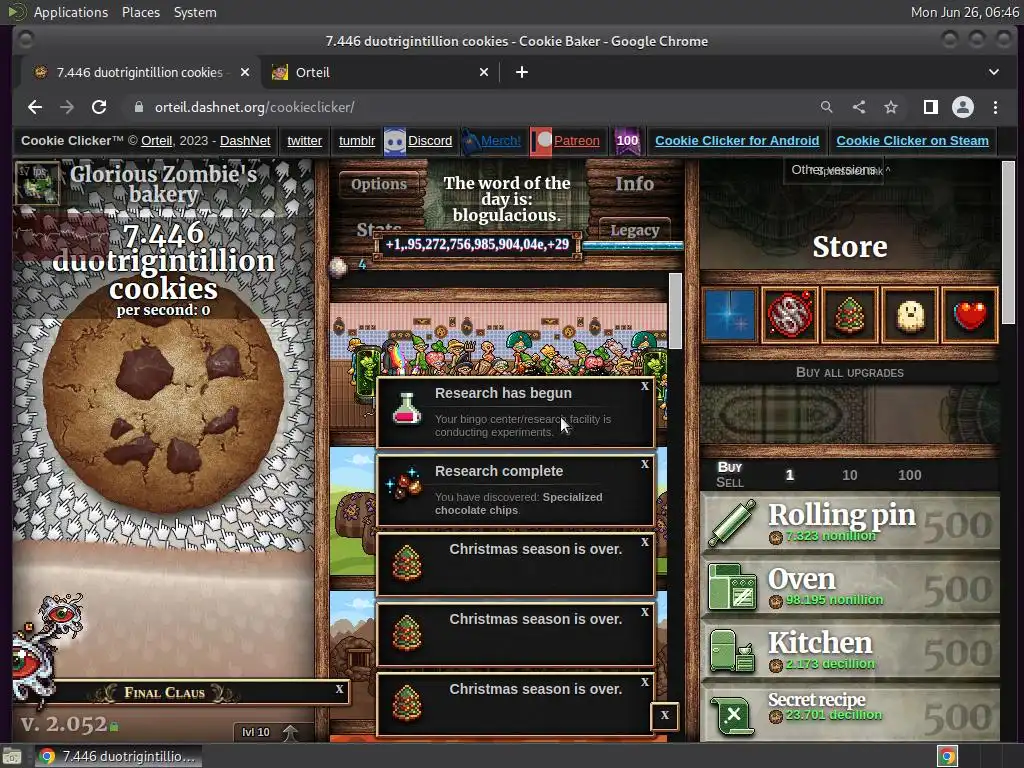Viewport: 1024px width, 768px height.
Task: Close all notifications with bottom X button
Action: click(x=665, y=715)
